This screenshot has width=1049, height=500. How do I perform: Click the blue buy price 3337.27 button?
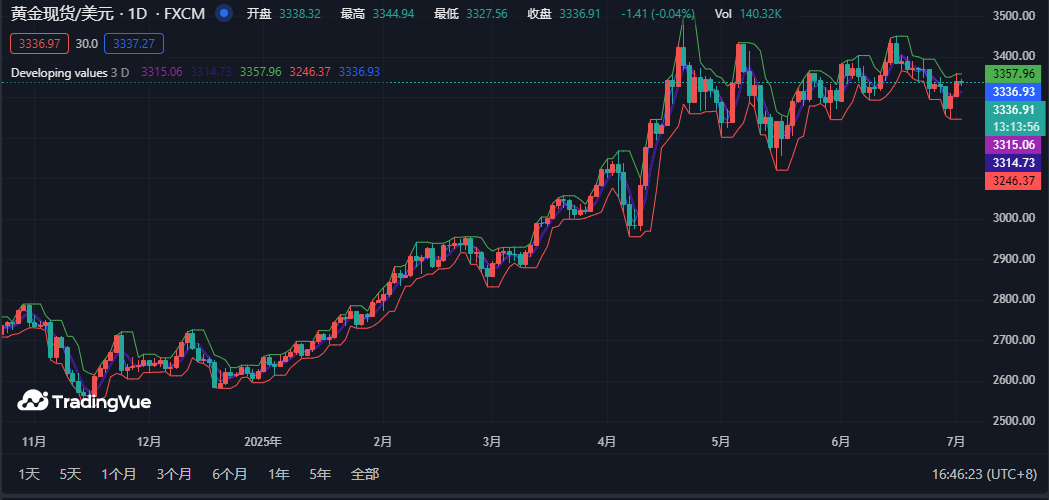[133, 44]
